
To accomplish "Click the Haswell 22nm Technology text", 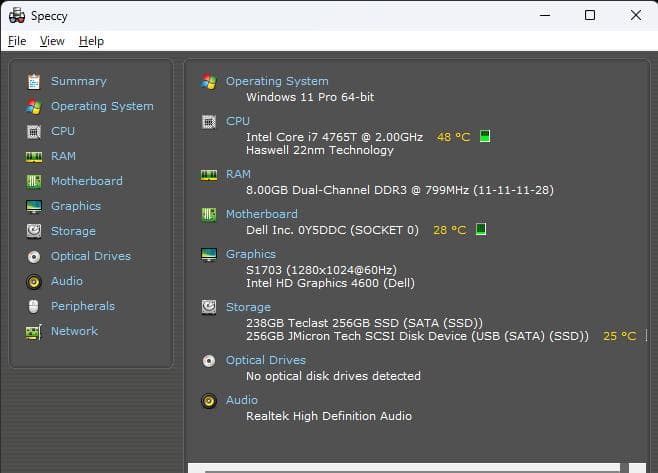I will click(320, 150).
